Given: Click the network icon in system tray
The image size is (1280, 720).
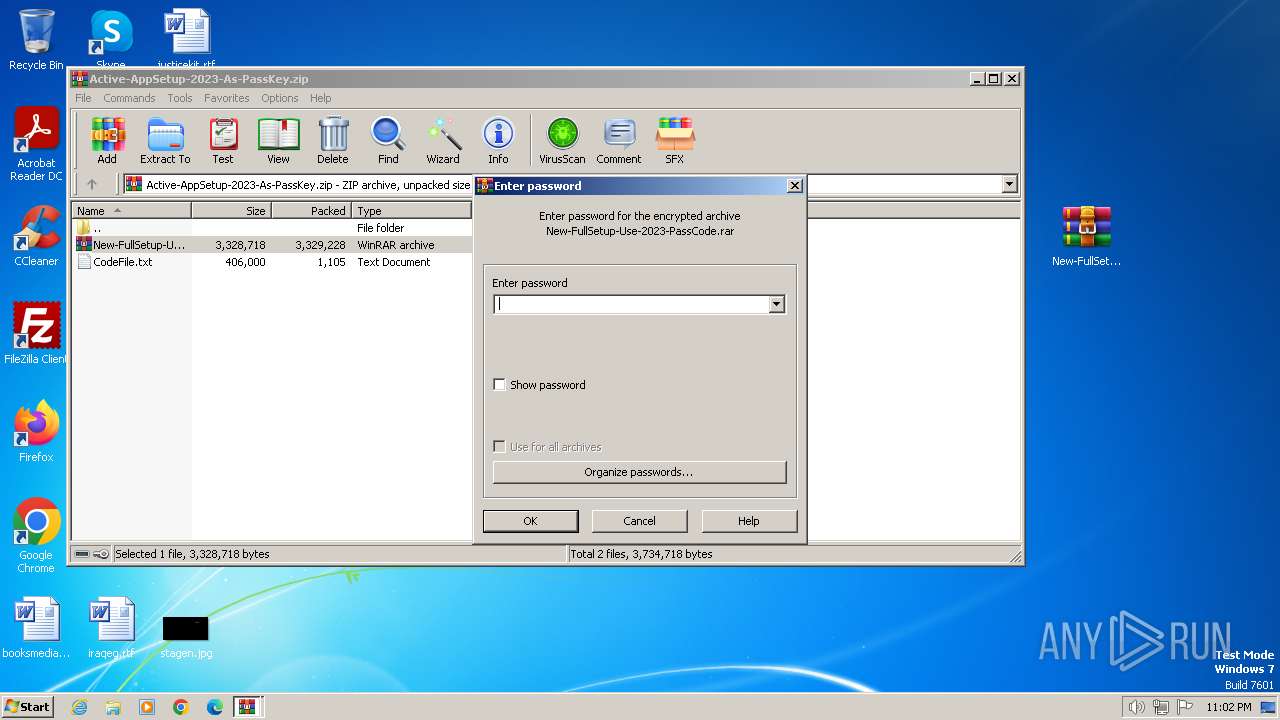Looking at the screenshot, I should coord(1160,707).
